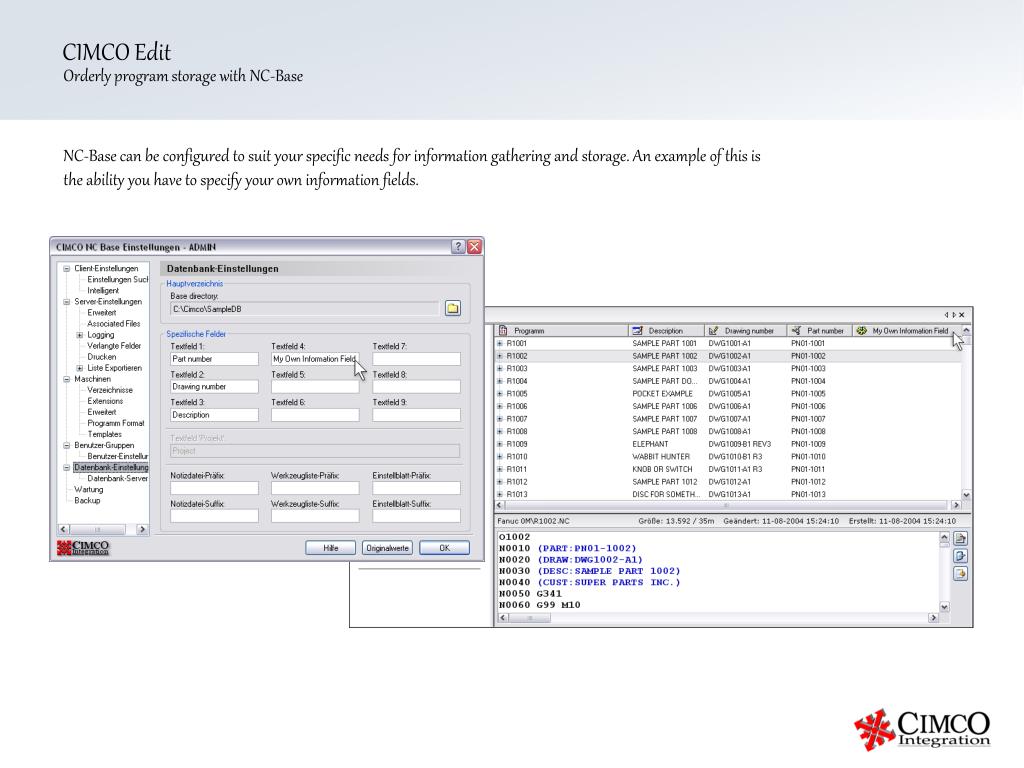Click the question mark help icon in the dialog title bar
This screenshot has height=768, width=1024.
[458, 247]
